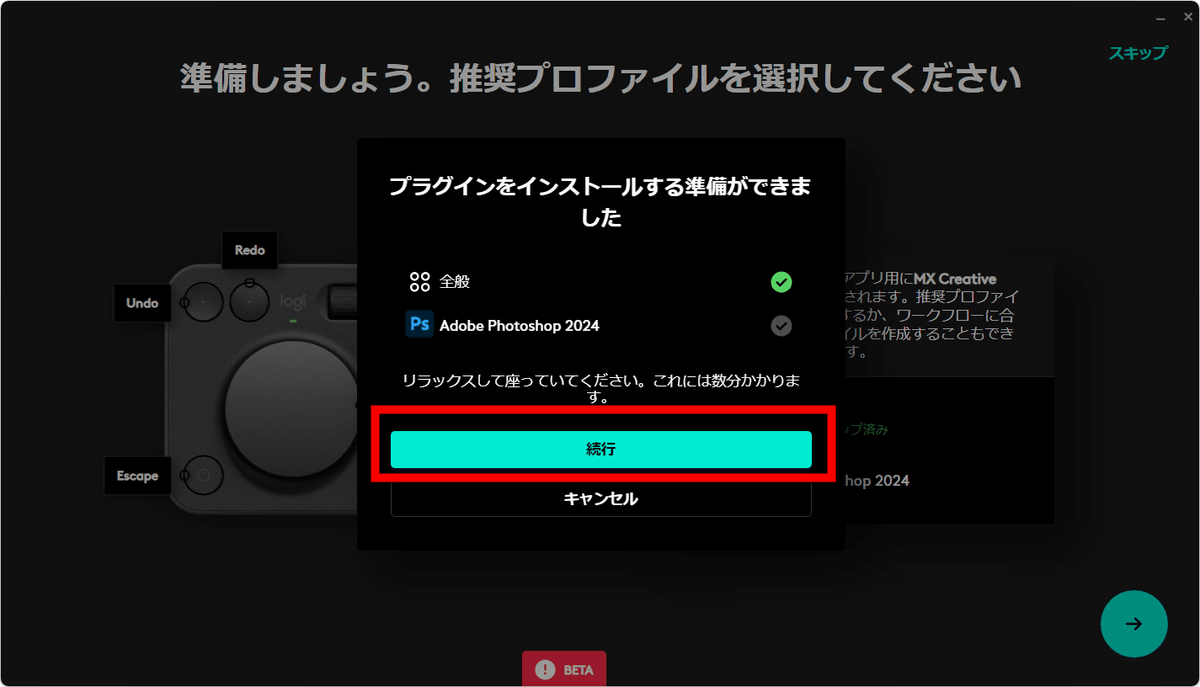Screen dimensions: 1200x687
Task: Click the green checkmark next to 全般
Action: (781, 282)
